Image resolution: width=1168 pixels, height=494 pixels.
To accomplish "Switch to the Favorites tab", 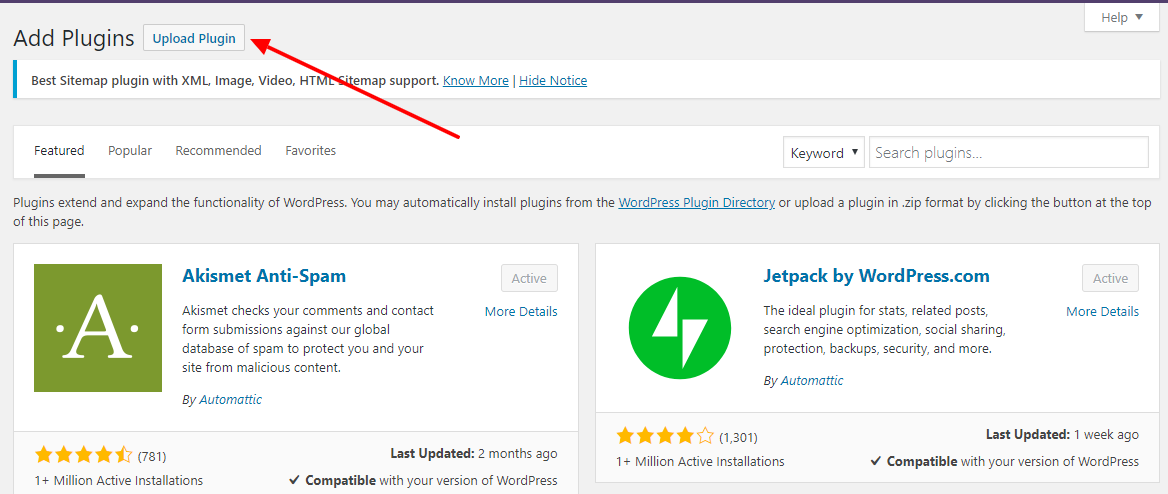I will tap(311, 151).
